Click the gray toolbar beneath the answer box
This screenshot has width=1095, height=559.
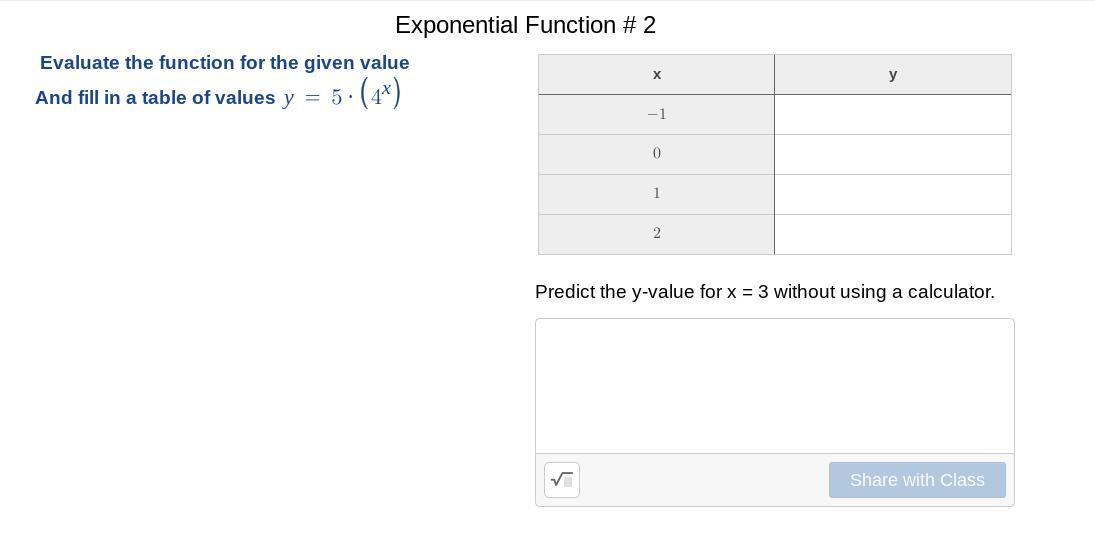[700, 480]
